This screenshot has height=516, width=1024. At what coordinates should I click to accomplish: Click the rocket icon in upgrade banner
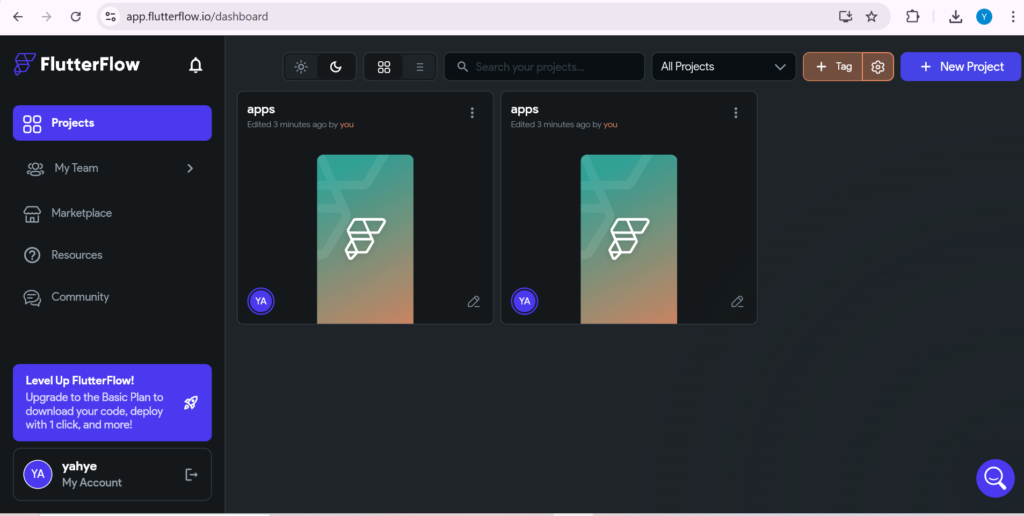190,403
